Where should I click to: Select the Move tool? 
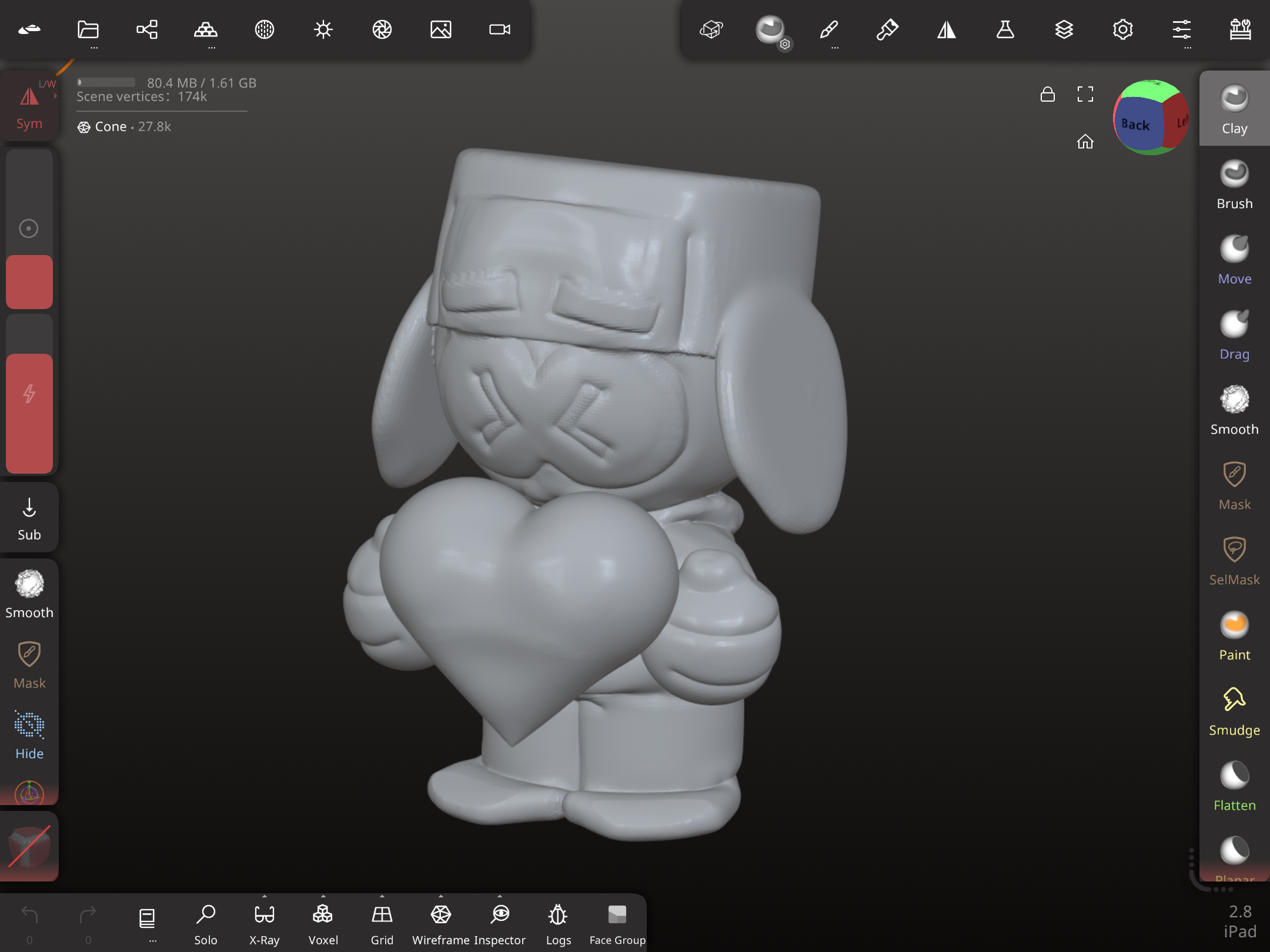pyautogui.click(x=1234, y=260)
